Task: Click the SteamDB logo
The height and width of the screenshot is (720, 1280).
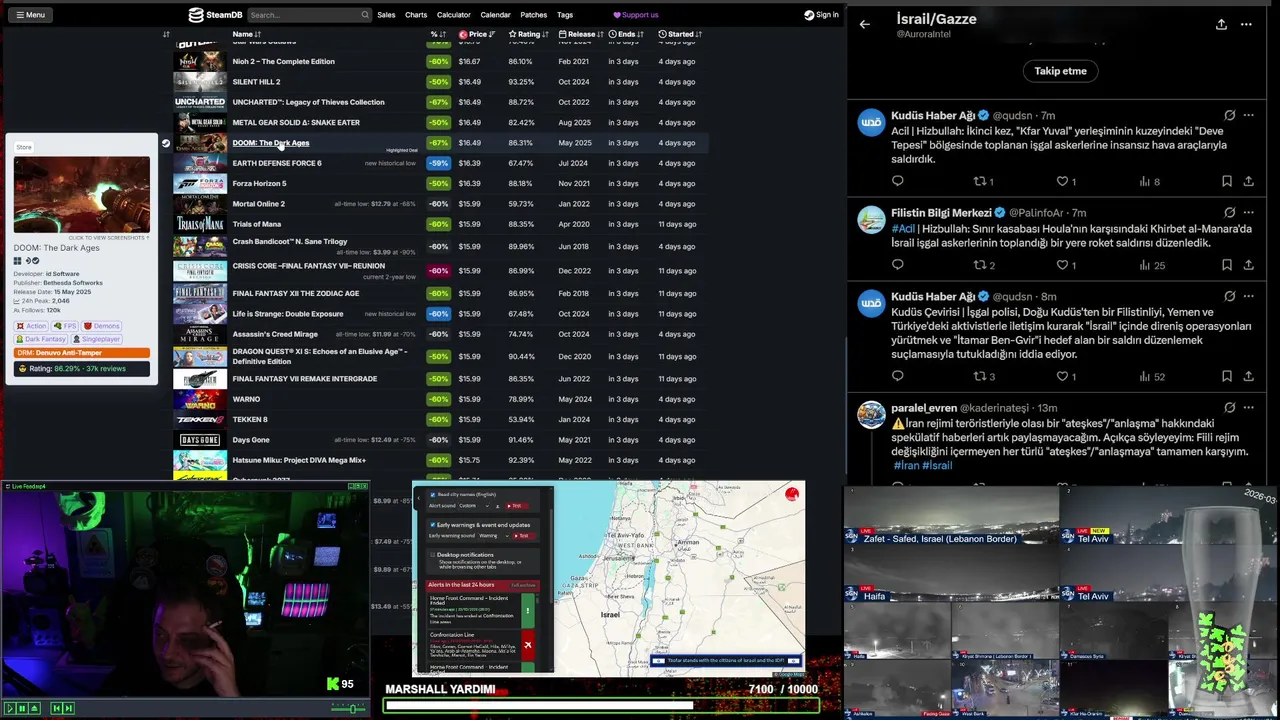Action: (216, 15)
